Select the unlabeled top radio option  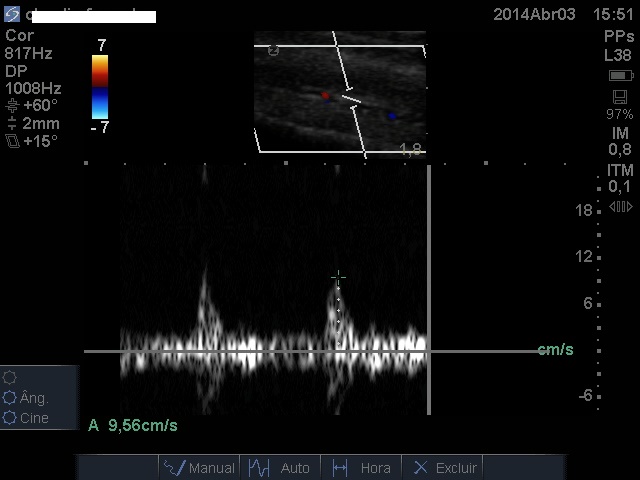[11, 378]
